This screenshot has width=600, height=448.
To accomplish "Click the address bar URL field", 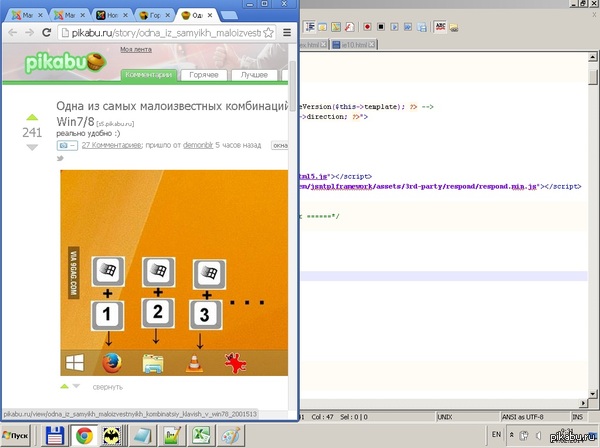I will click(160, 33).
